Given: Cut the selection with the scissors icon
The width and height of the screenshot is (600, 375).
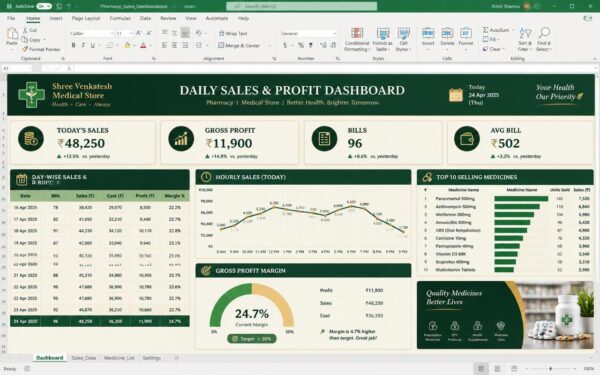Looking at the screenshot, I should 25,30.
